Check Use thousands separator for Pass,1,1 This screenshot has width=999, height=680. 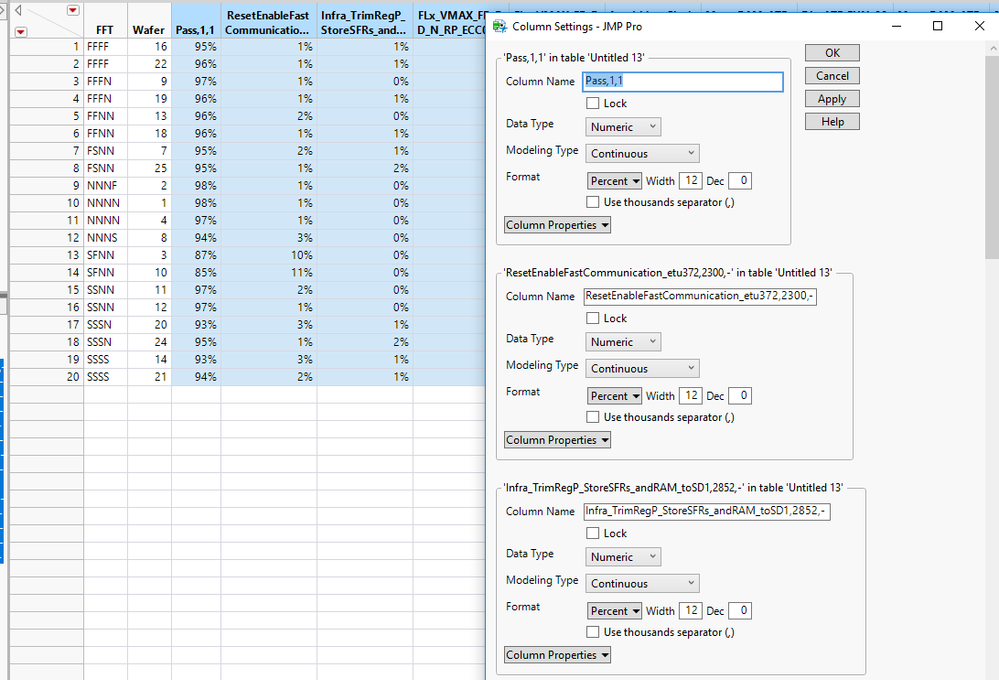[593, 202]
